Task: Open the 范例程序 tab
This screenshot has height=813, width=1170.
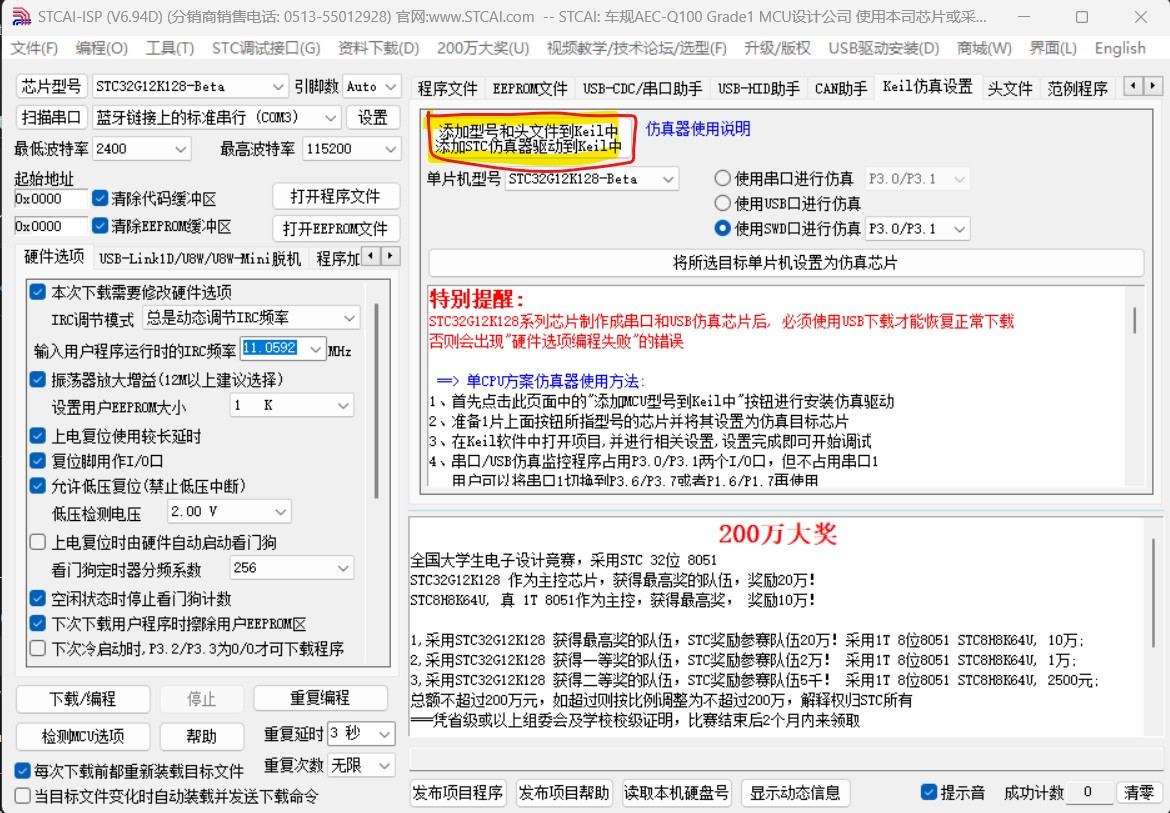Action: click(1077, 88)
